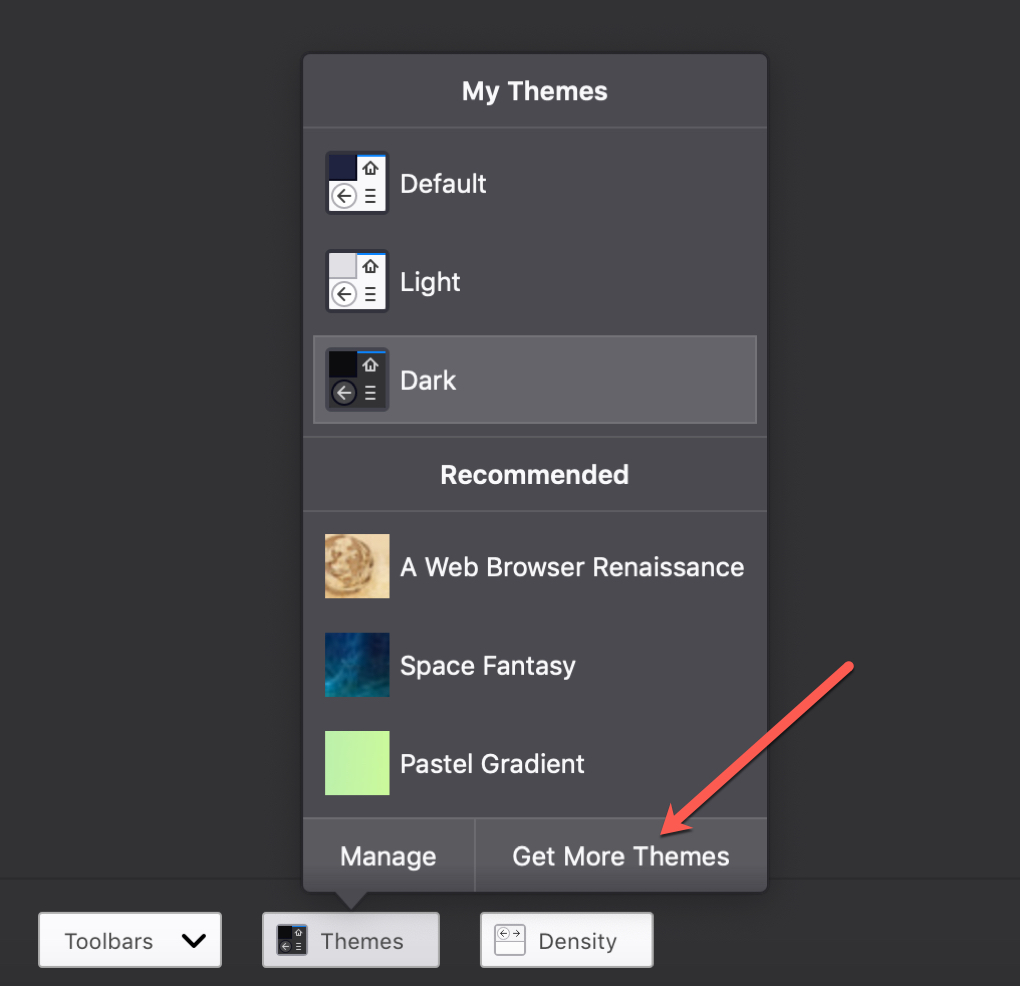Image resolution: width=1020 pixels, height=986 pixels.
Task: Click the Pastel Gradient green swatch
Action: 357,763
